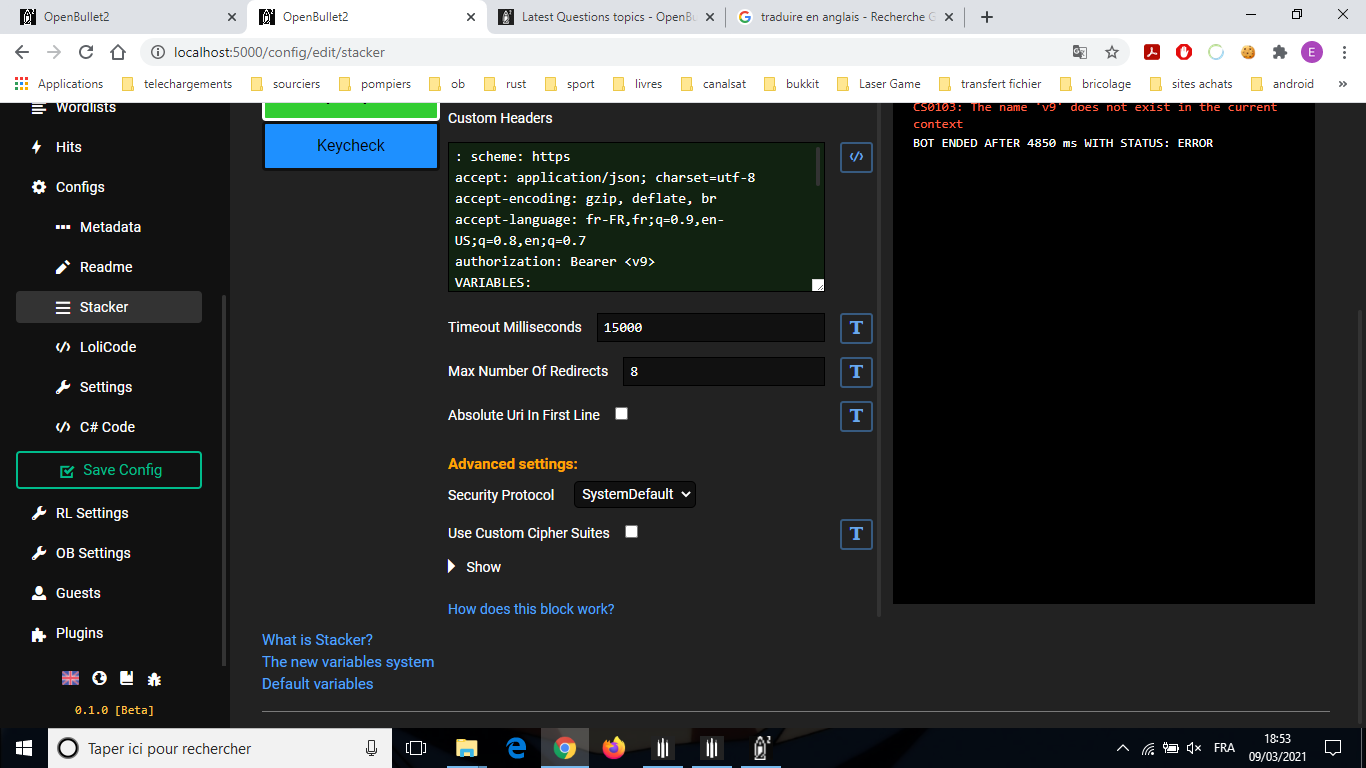Reload the page with the refresh icon
Image resolution: width=1366 pixels, height=768 pixels.
pos(86,52)
